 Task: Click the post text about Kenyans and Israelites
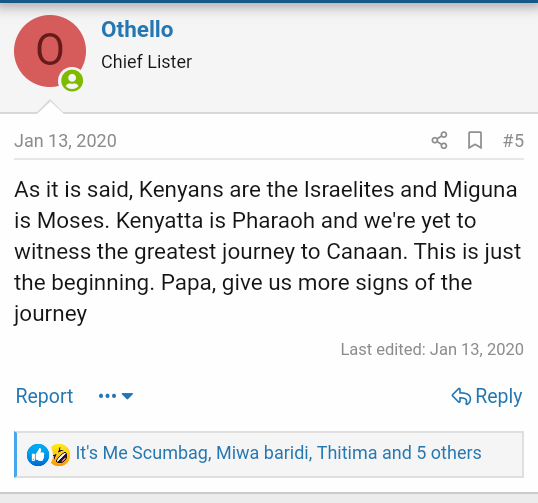267,251
